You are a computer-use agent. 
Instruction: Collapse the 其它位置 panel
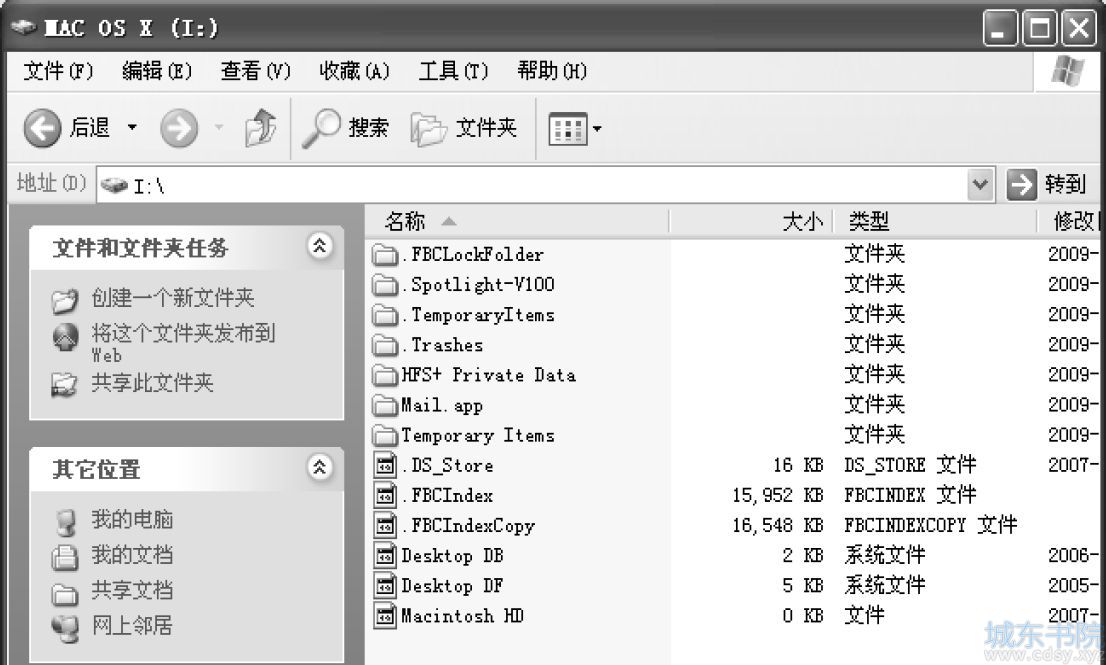click(320, 467)
